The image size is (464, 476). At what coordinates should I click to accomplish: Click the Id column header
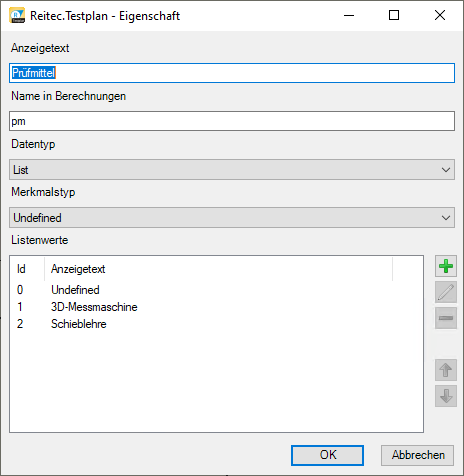pos(27,269)
